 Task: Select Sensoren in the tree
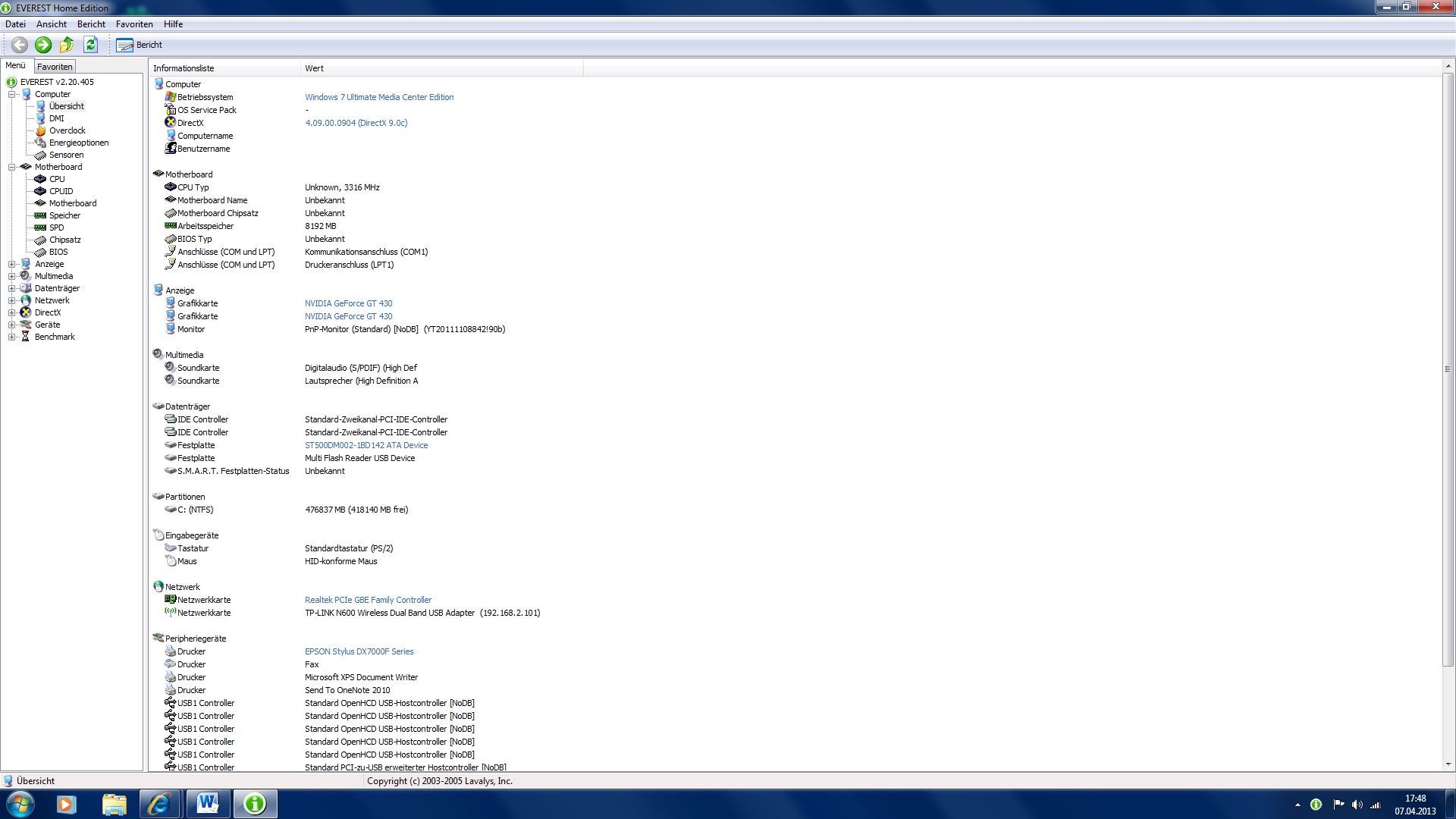coord(66,155)
